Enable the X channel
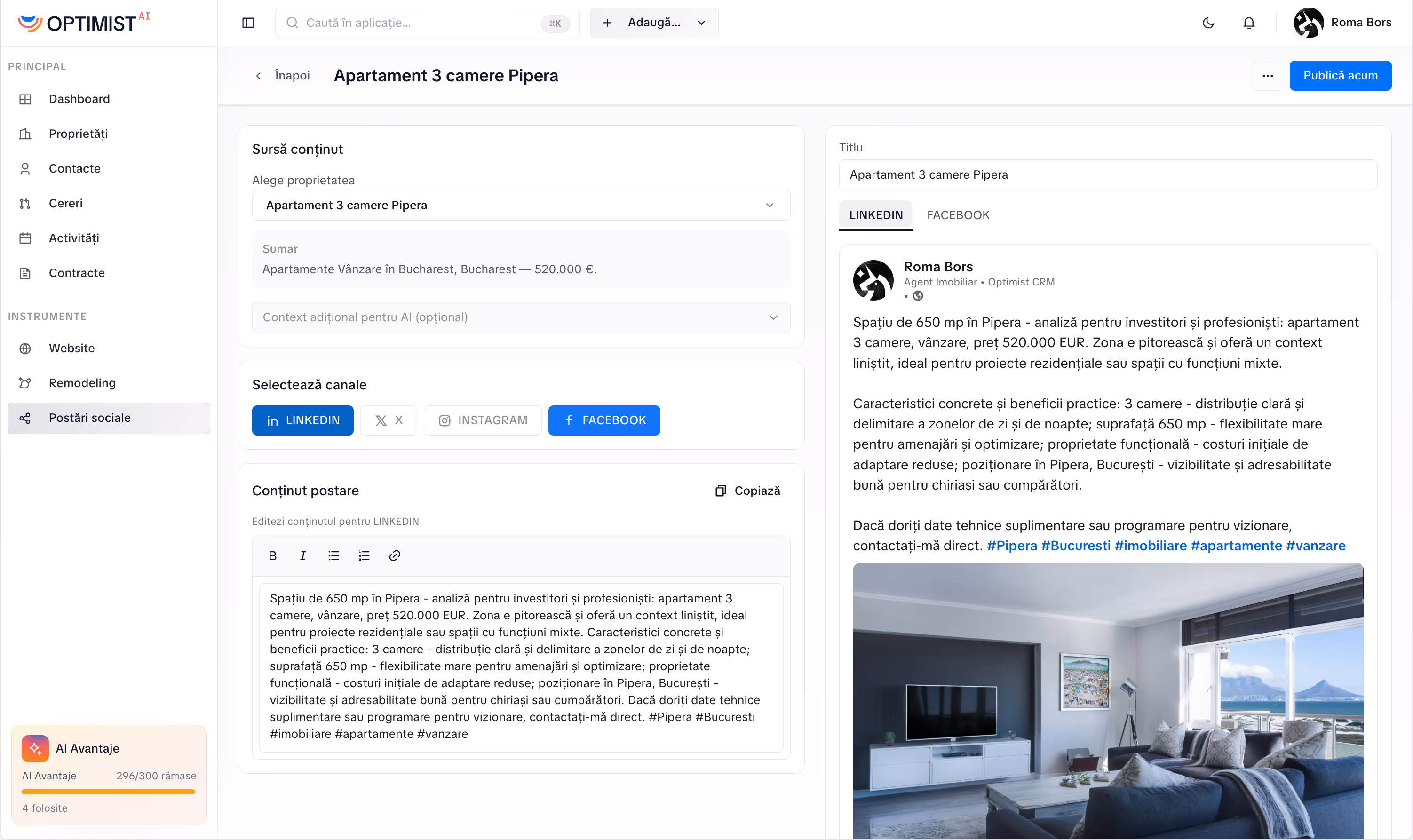Screen dimensions: 1413x840 (389, 420)
